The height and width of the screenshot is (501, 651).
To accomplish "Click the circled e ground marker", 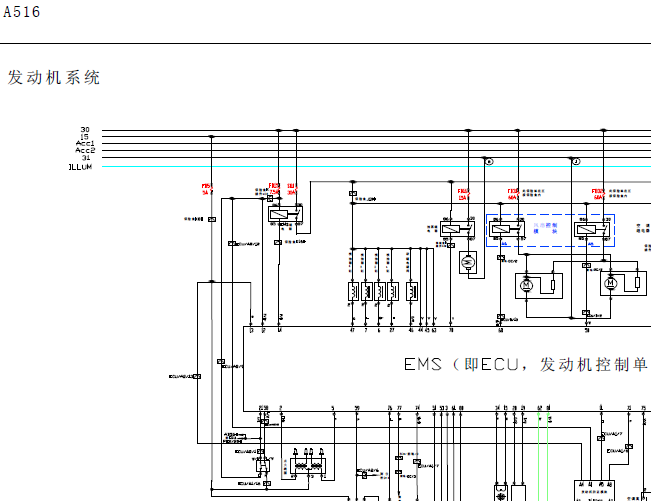I will point(489,161).
